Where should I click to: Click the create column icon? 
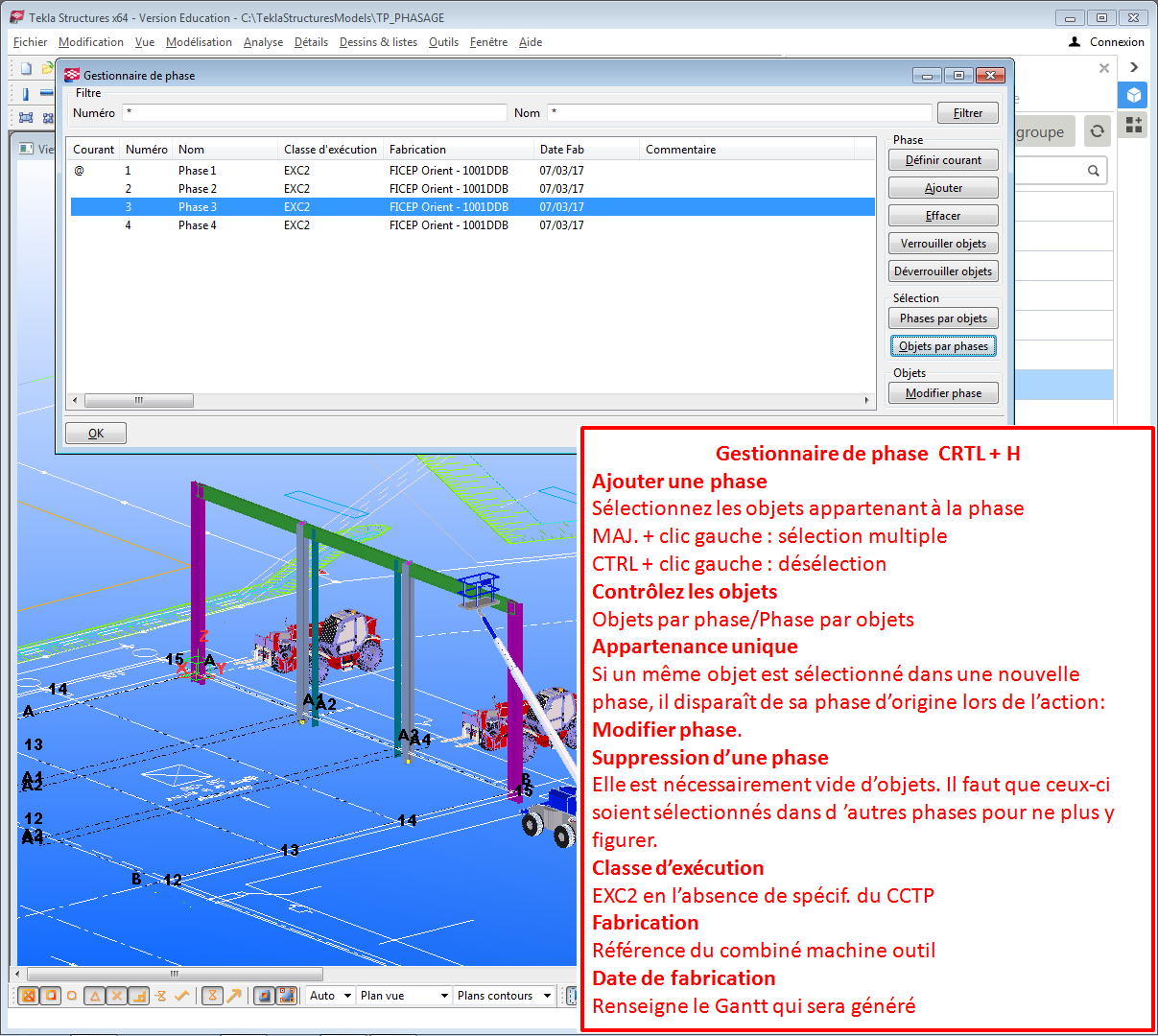pyautogui.click(x=26, y=94)
